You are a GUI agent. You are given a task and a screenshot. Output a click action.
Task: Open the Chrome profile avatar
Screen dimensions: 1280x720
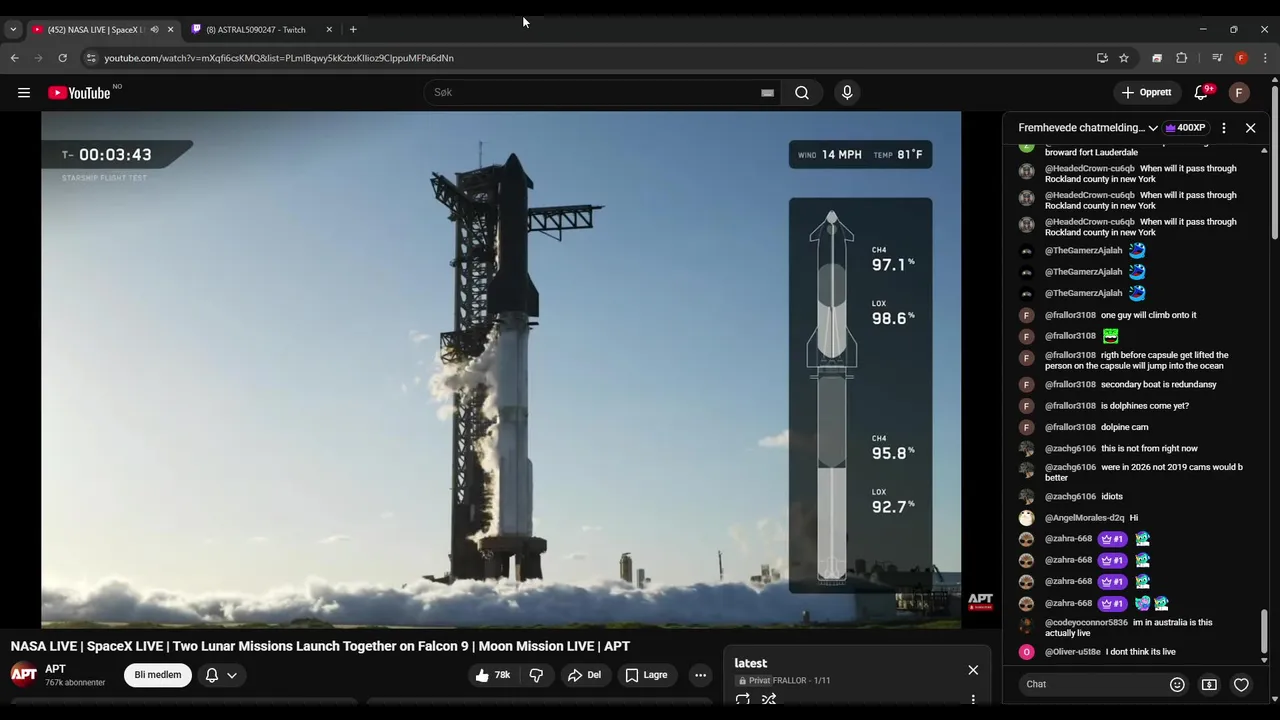[1241, 58]
